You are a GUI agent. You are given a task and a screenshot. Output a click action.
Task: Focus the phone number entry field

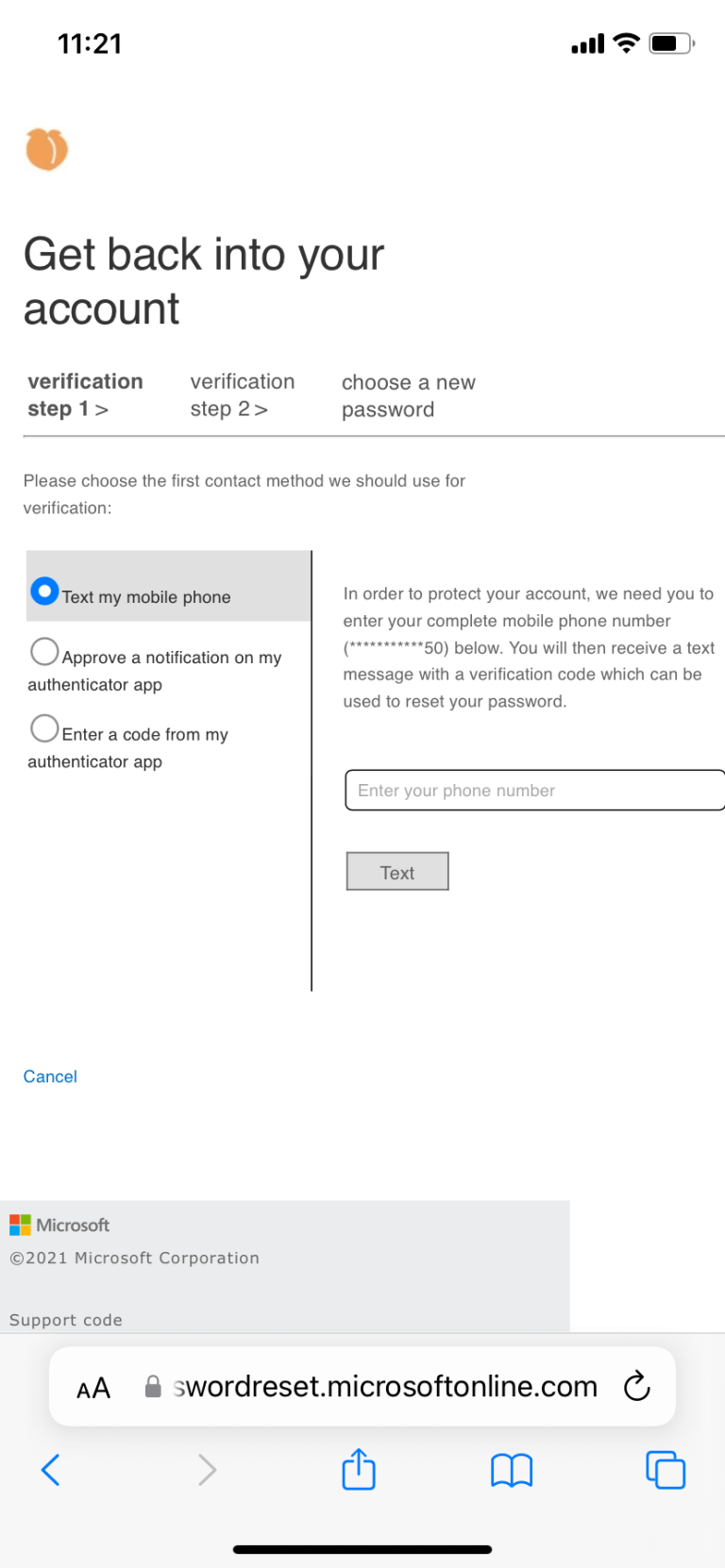[529, 790]
